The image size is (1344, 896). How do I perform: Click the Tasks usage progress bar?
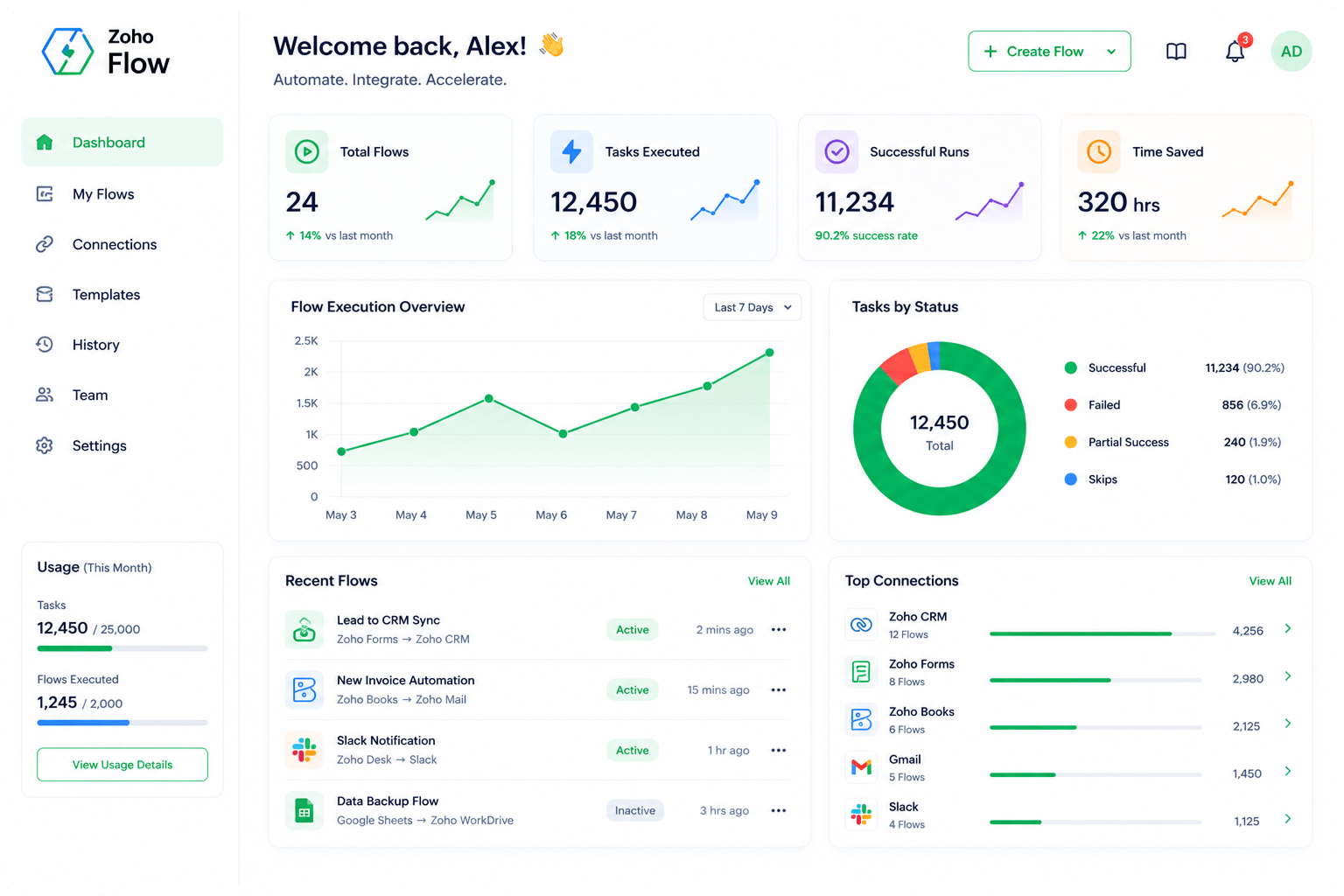pyautogui.click(x=122, y=648)
